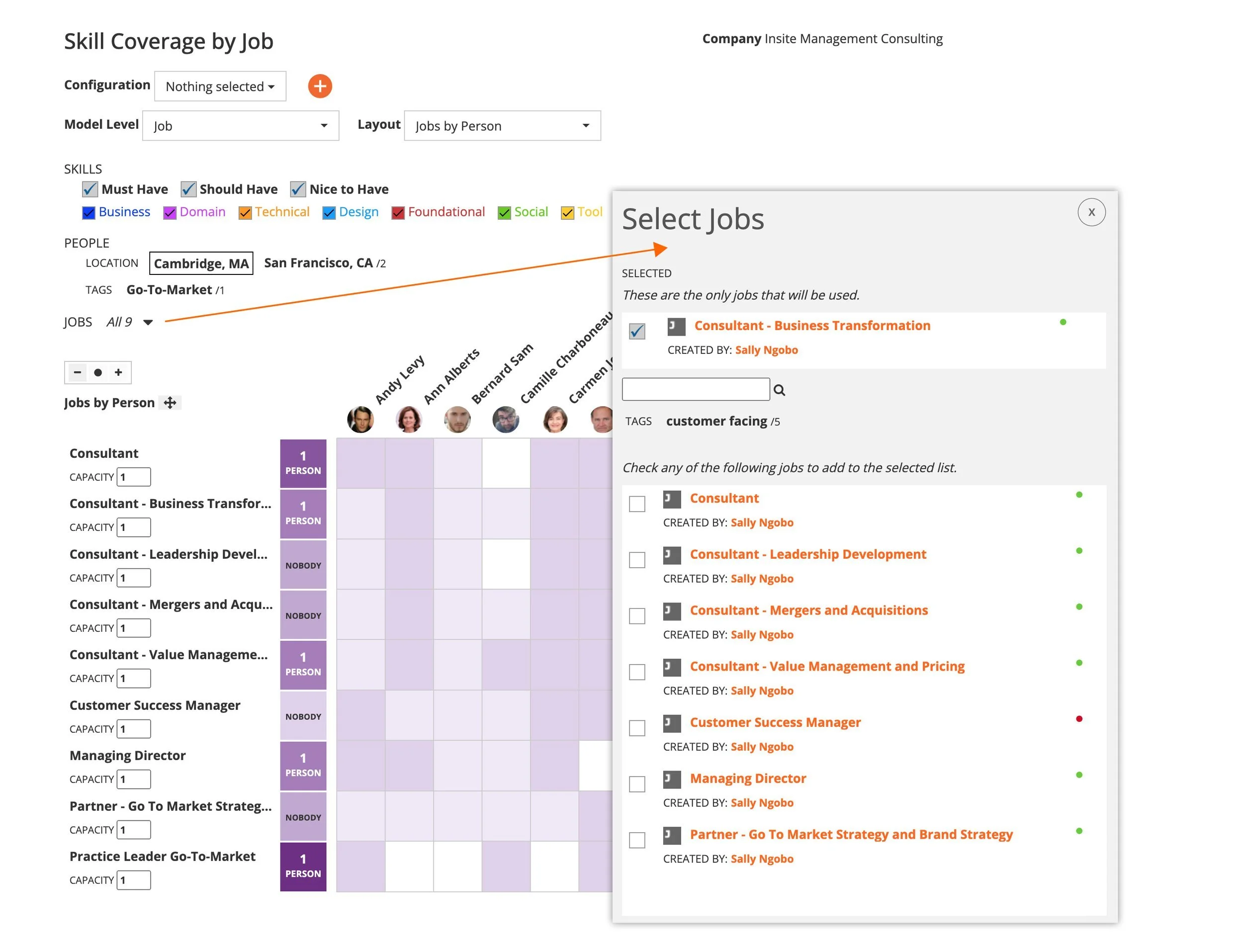Click the plus zoom in icon
The width and height of the screenshot is (1243, 952).
click(118, 372)
